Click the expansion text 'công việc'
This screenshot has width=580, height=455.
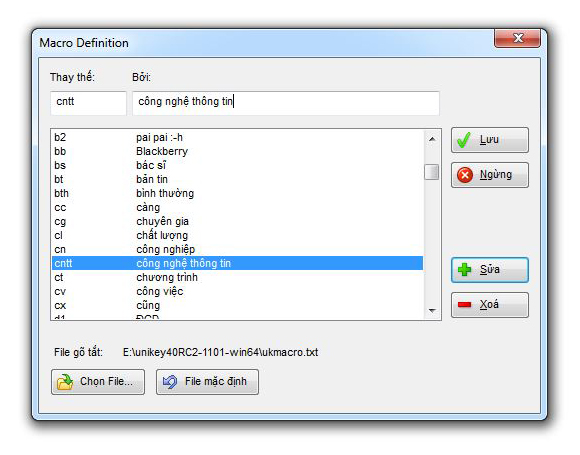(159, 291)
